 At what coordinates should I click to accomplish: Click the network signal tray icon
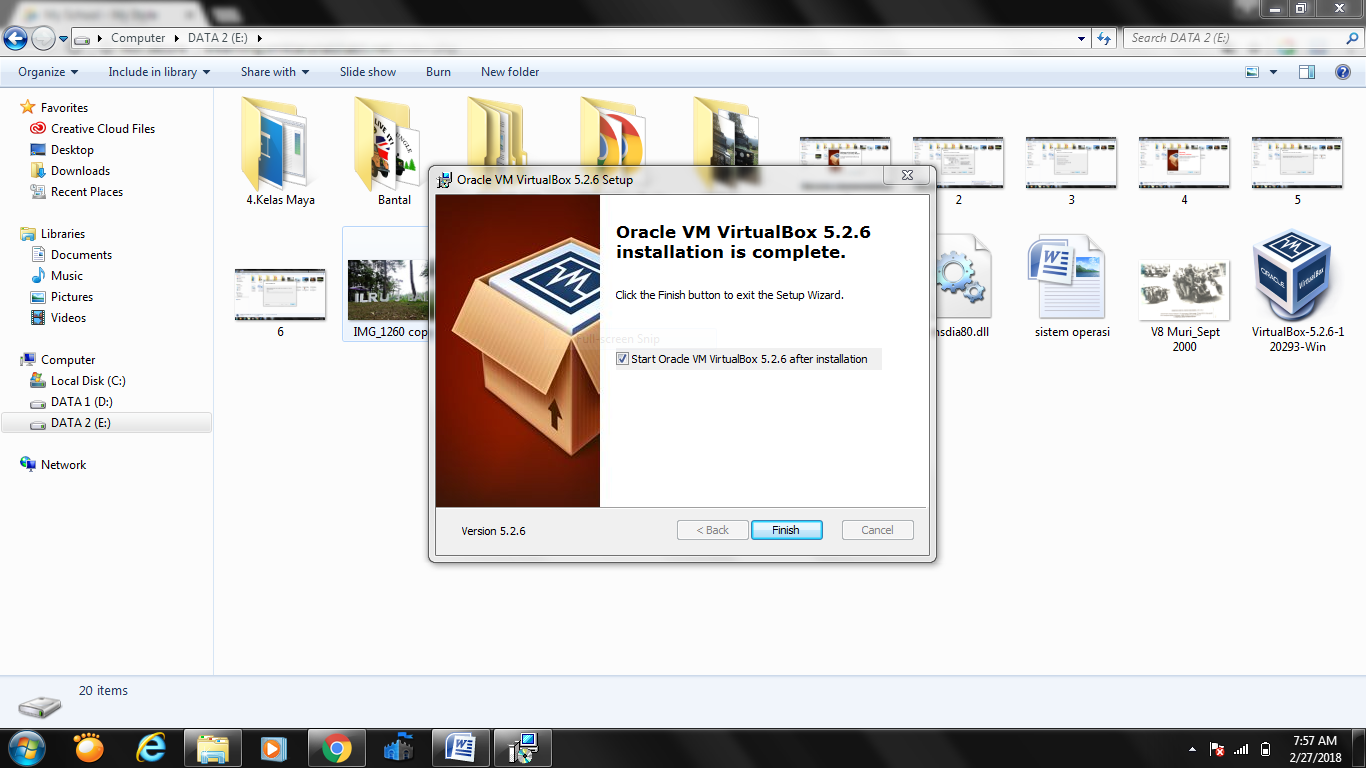1241,749
